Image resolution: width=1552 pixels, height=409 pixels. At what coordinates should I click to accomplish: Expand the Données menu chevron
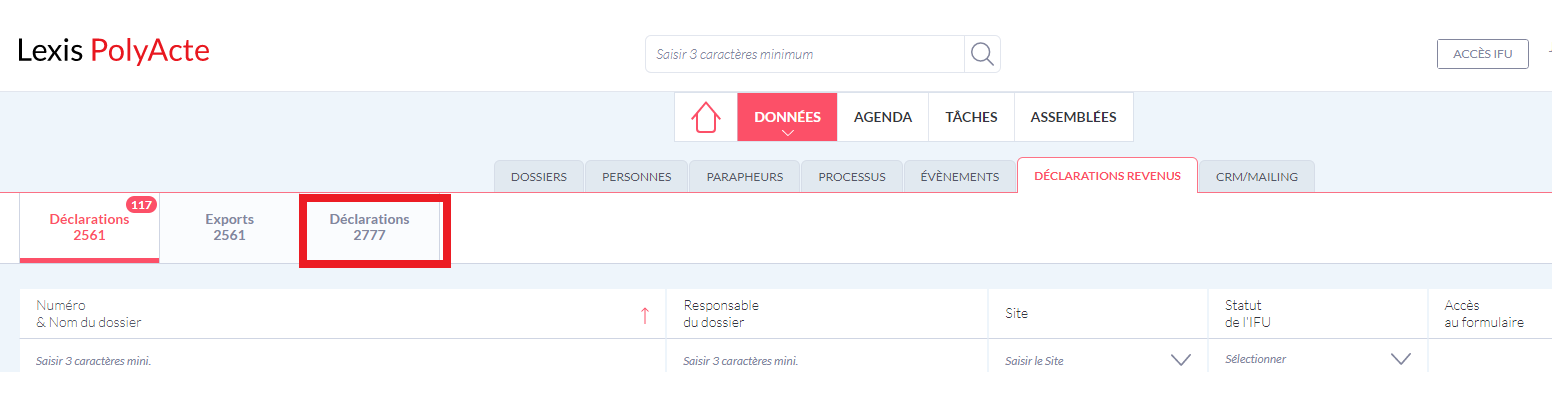coord(787,133)
